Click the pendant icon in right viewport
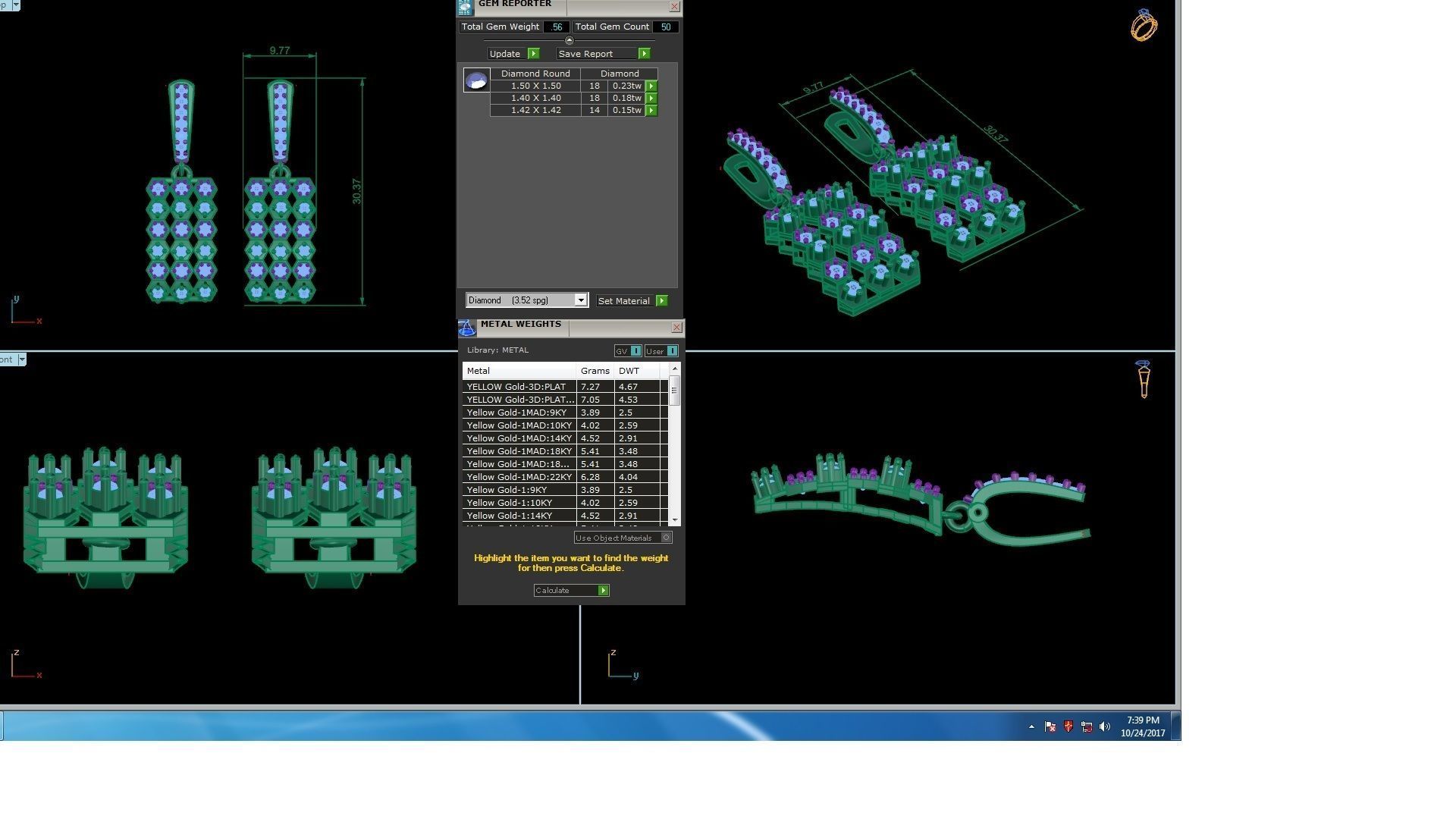Image resolution: width=1456 pixels, height=819 pixels. click(1144, 379)
